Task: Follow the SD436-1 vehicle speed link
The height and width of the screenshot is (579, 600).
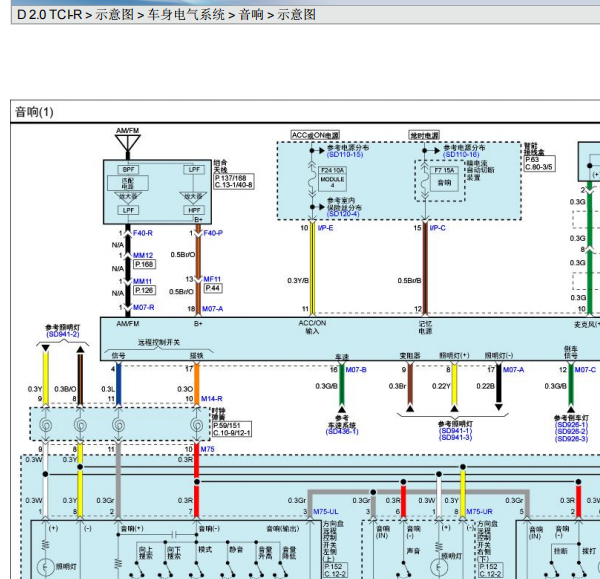Action: [x=342, y=432]
